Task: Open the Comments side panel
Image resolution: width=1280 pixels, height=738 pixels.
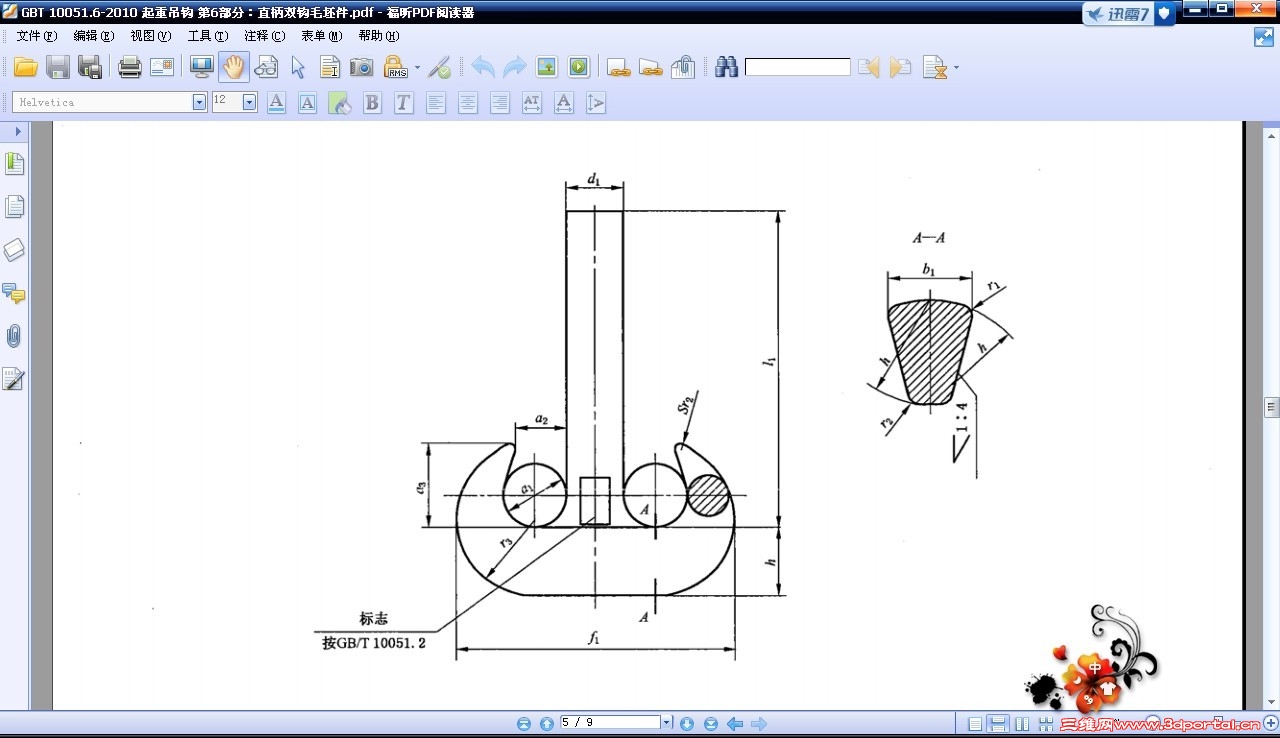Action: pos(14,293)
